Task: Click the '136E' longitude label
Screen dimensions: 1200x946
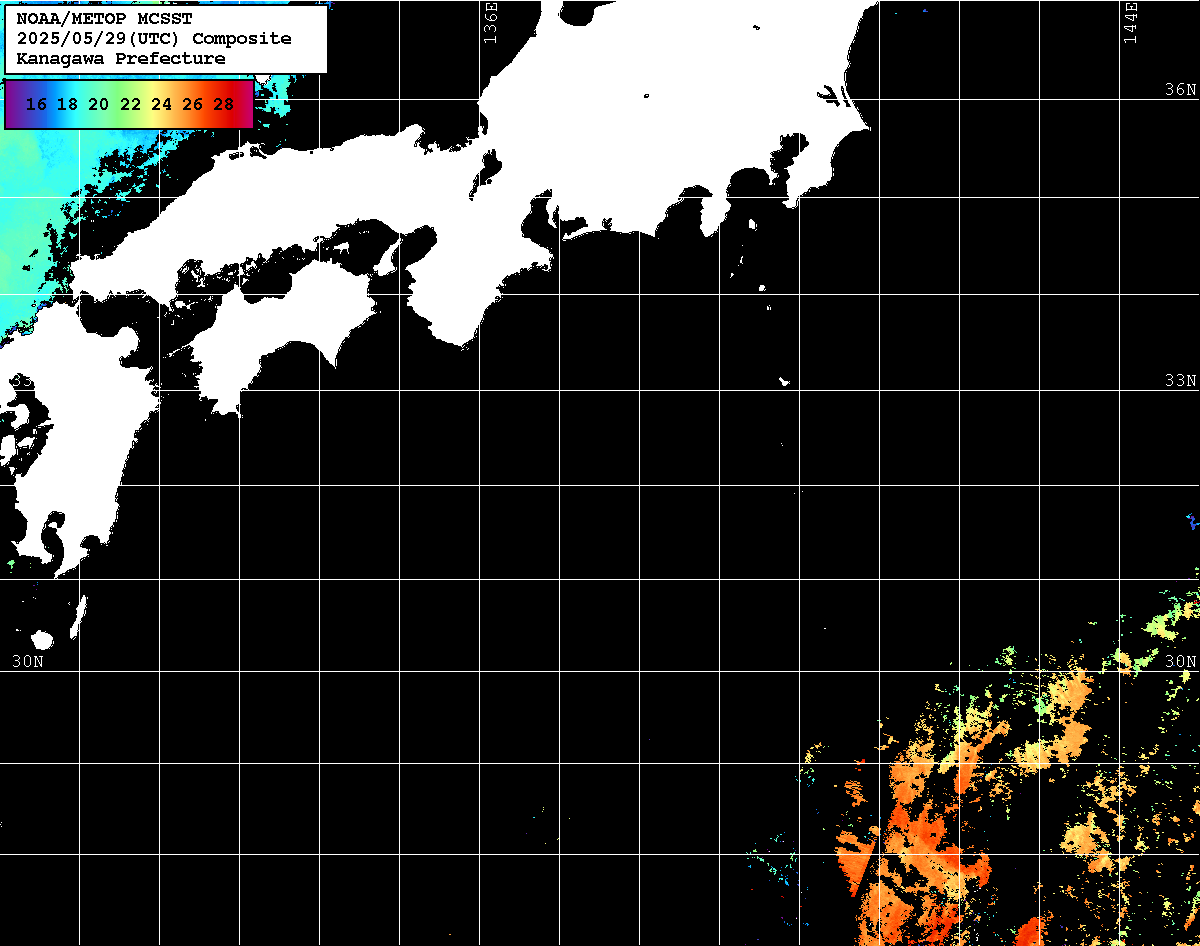Action: click(490, 23)
